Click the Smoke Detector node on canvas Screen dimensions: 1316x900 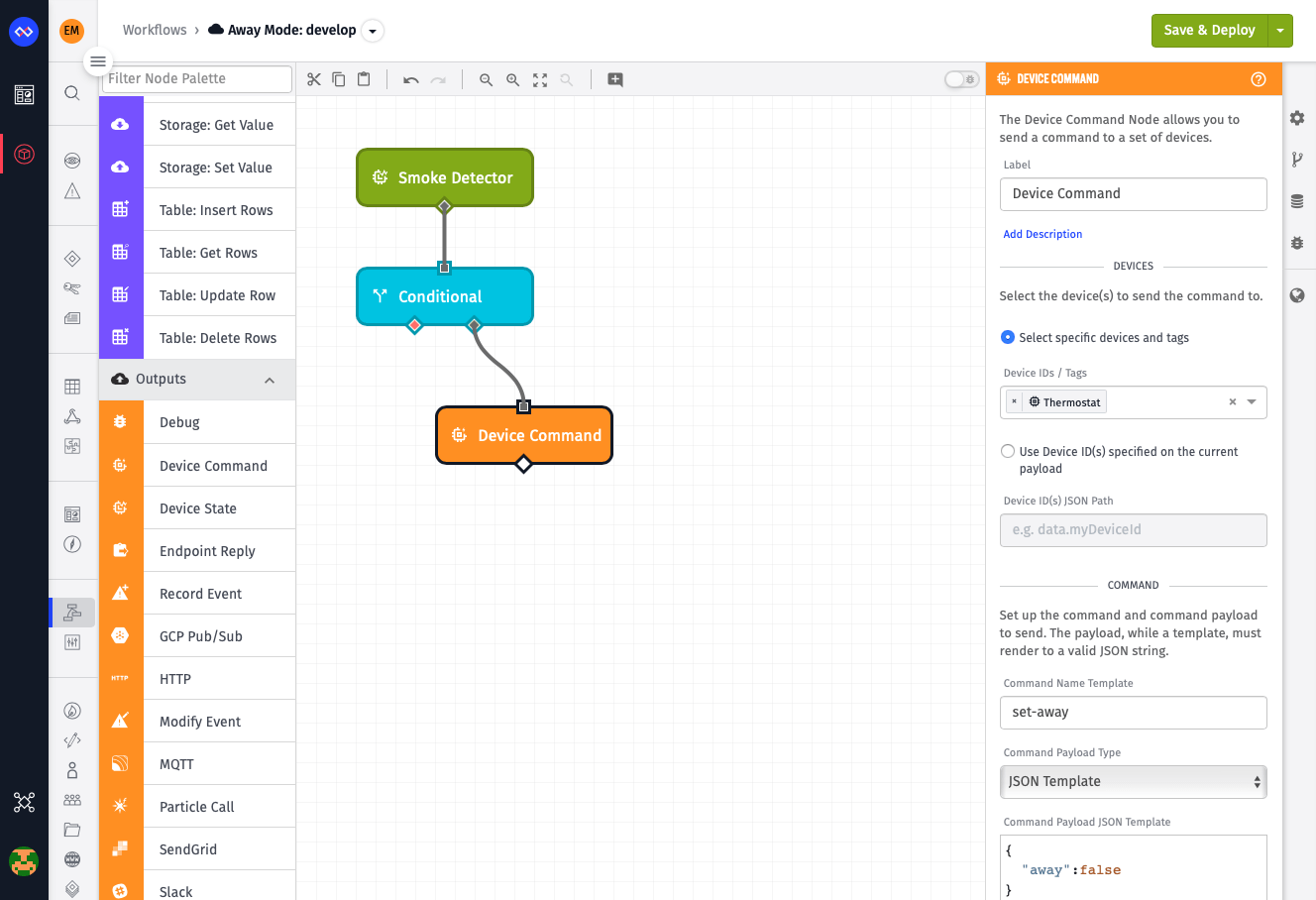click(445, 177)
